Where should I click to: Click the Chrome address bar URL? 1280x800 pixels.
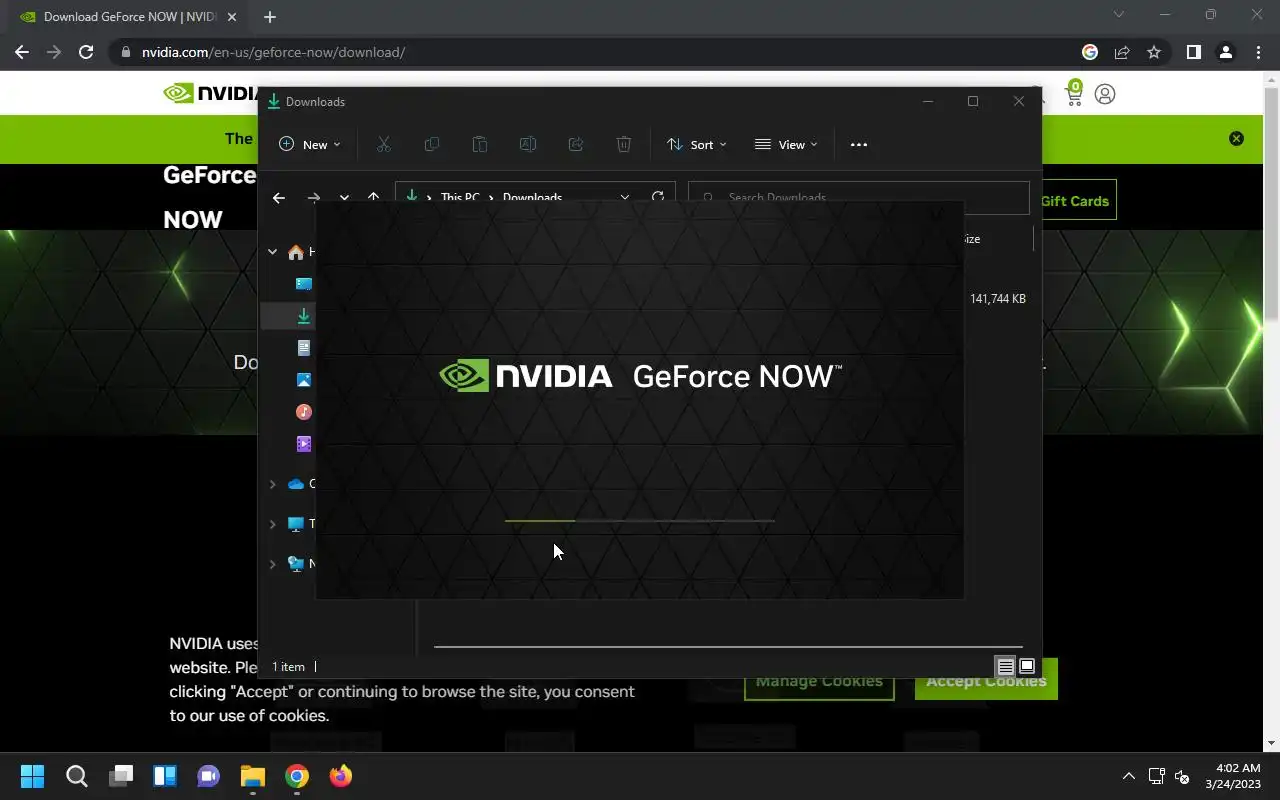[x=273, y=52]
